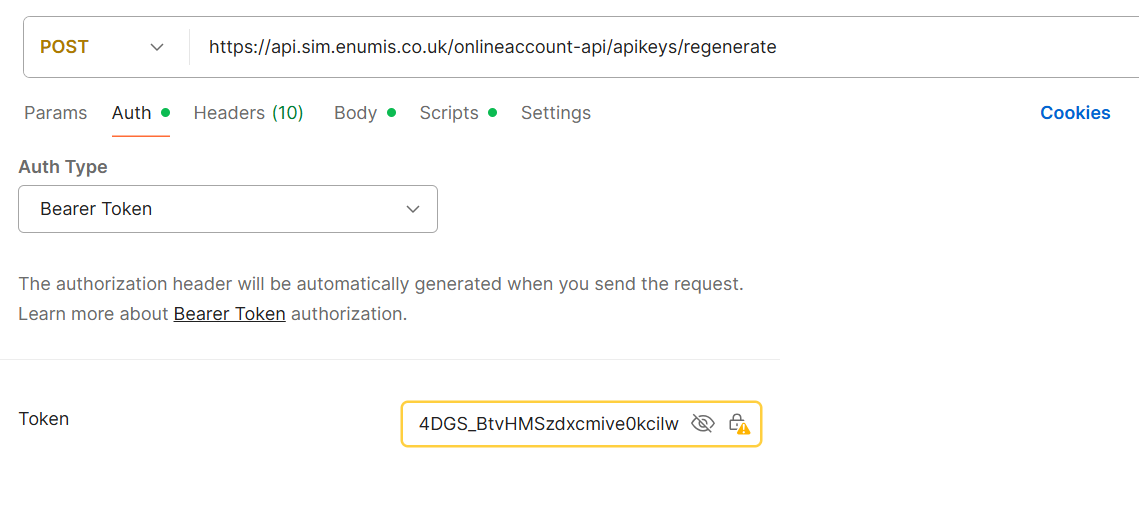Toggle token visibility with the eye icon

click(x=703, y=424)
